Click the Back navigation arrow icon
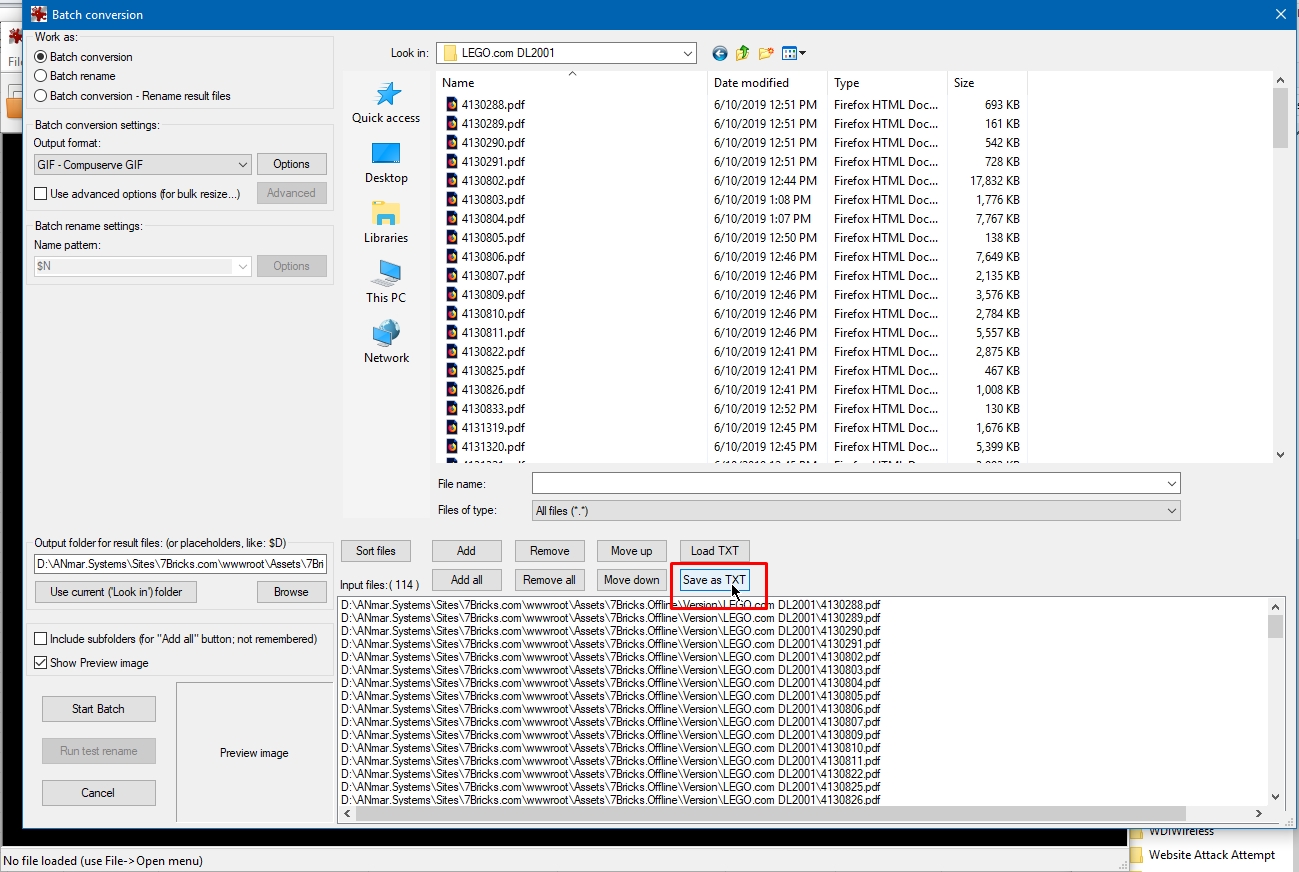Screen dimensions: 1299x872 719,54
